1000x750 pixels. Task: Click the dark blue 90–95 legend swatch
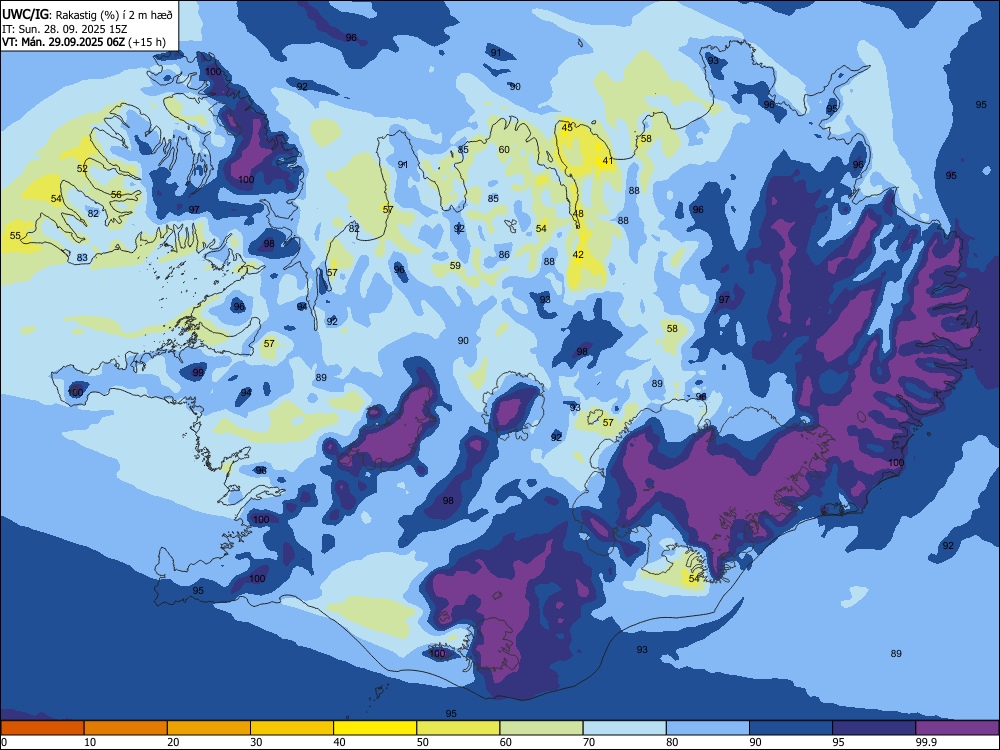coord(791,728)
